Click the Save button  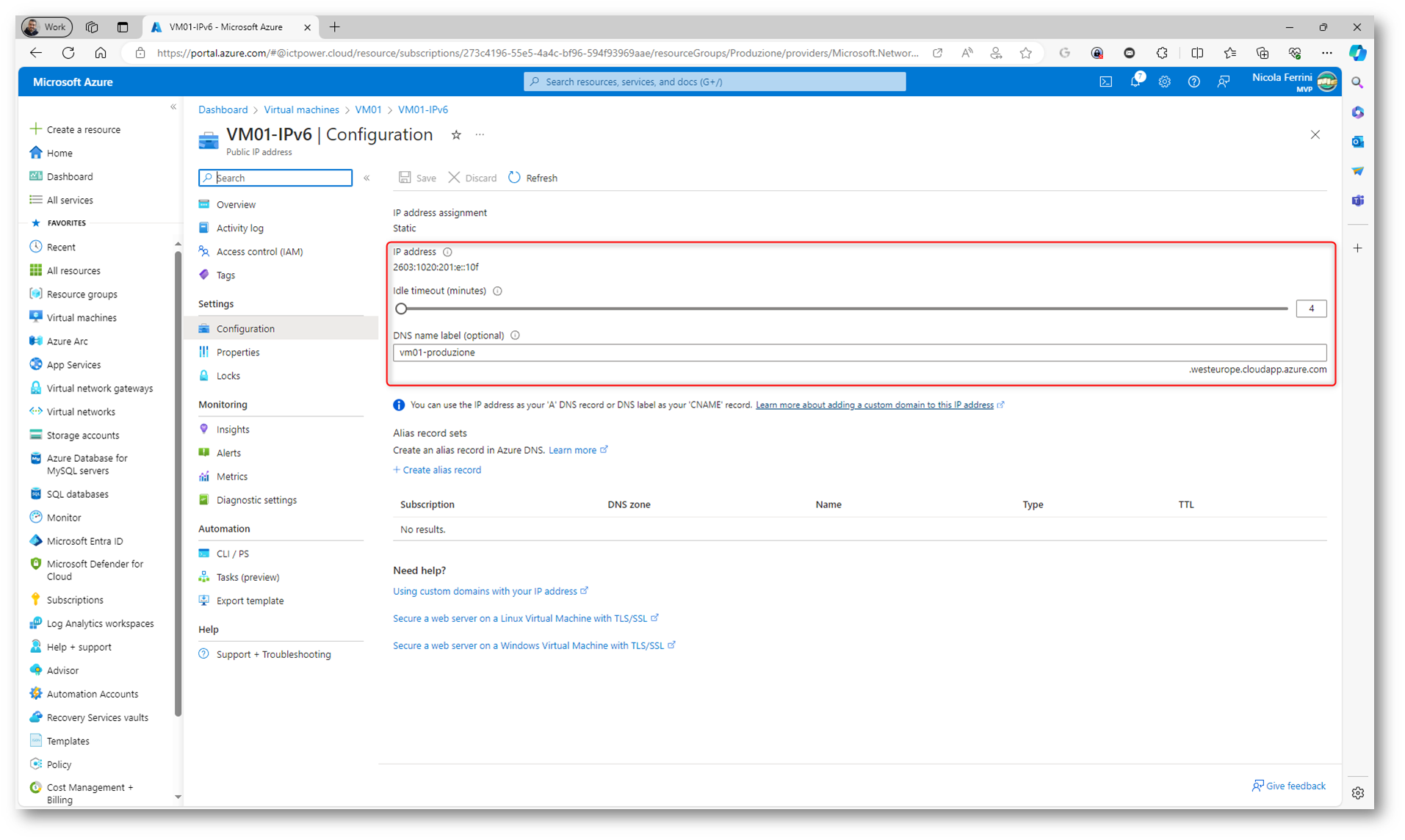[417, 178]
